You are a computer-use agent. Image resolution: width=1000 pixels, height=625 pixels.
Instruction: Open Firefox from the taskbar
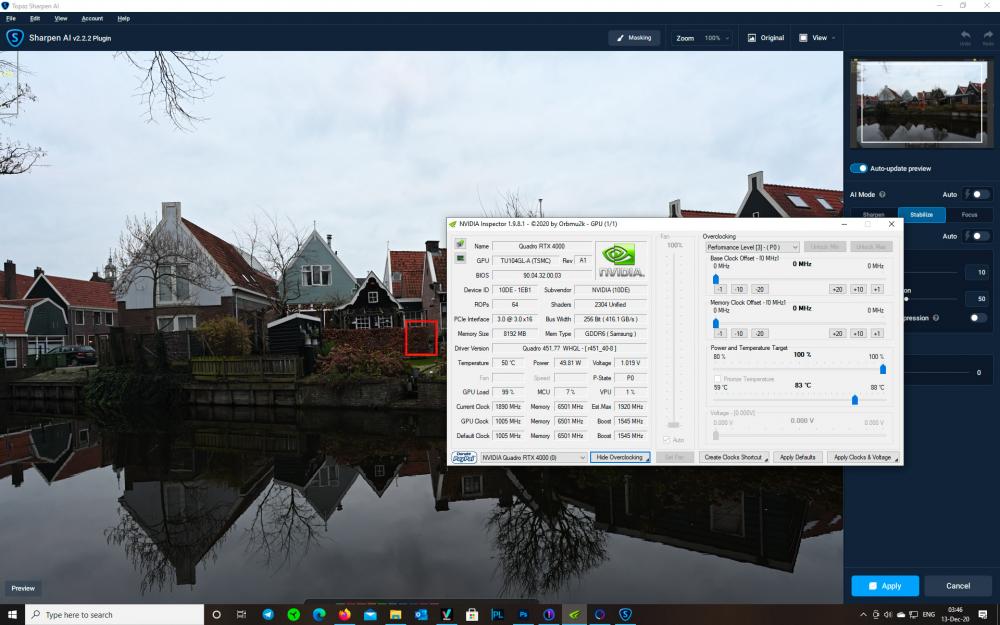click(344, 614)
